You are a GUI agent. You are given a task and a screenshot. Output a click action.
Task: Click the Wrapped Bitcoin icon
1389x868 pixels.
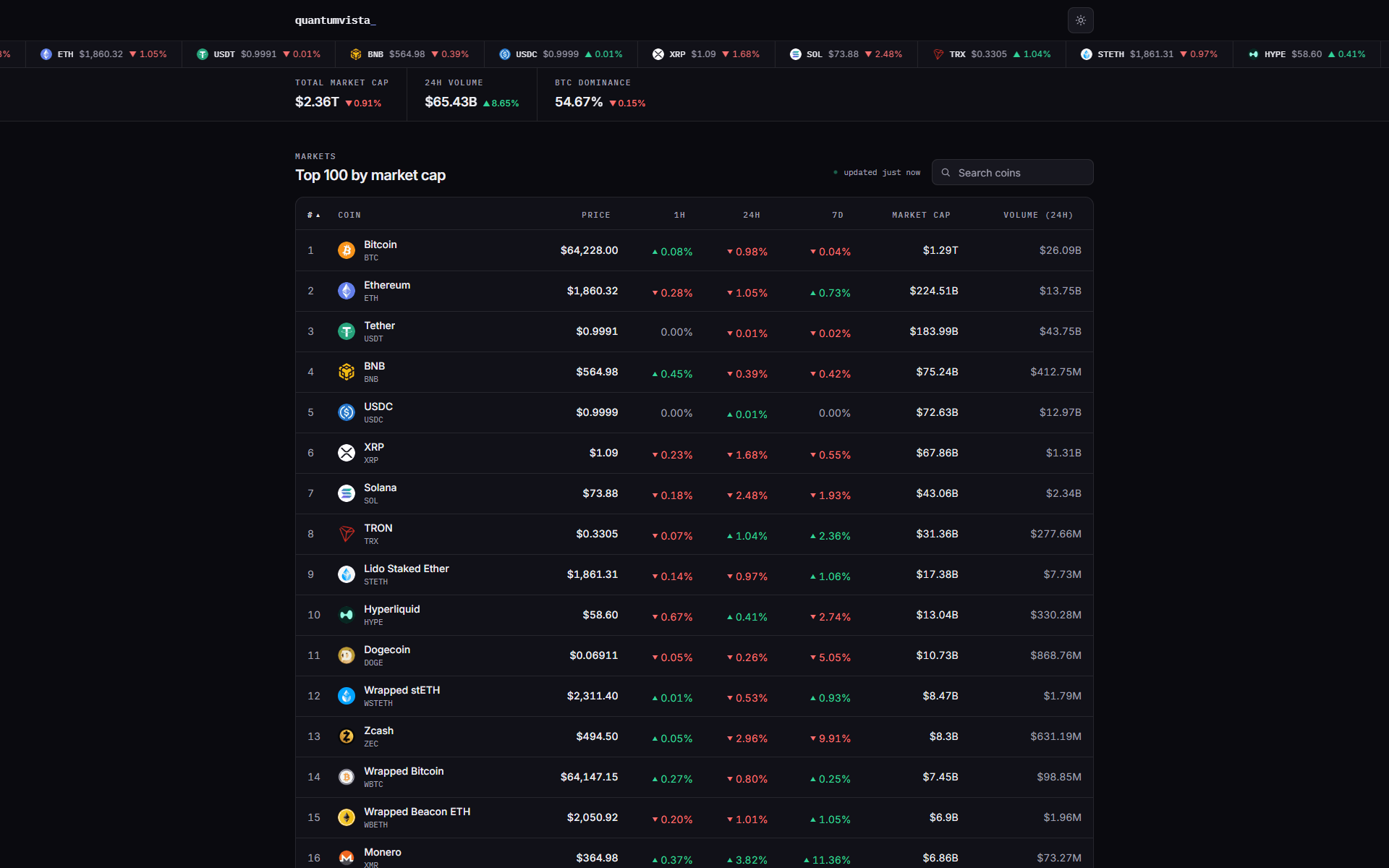[347, 777]
